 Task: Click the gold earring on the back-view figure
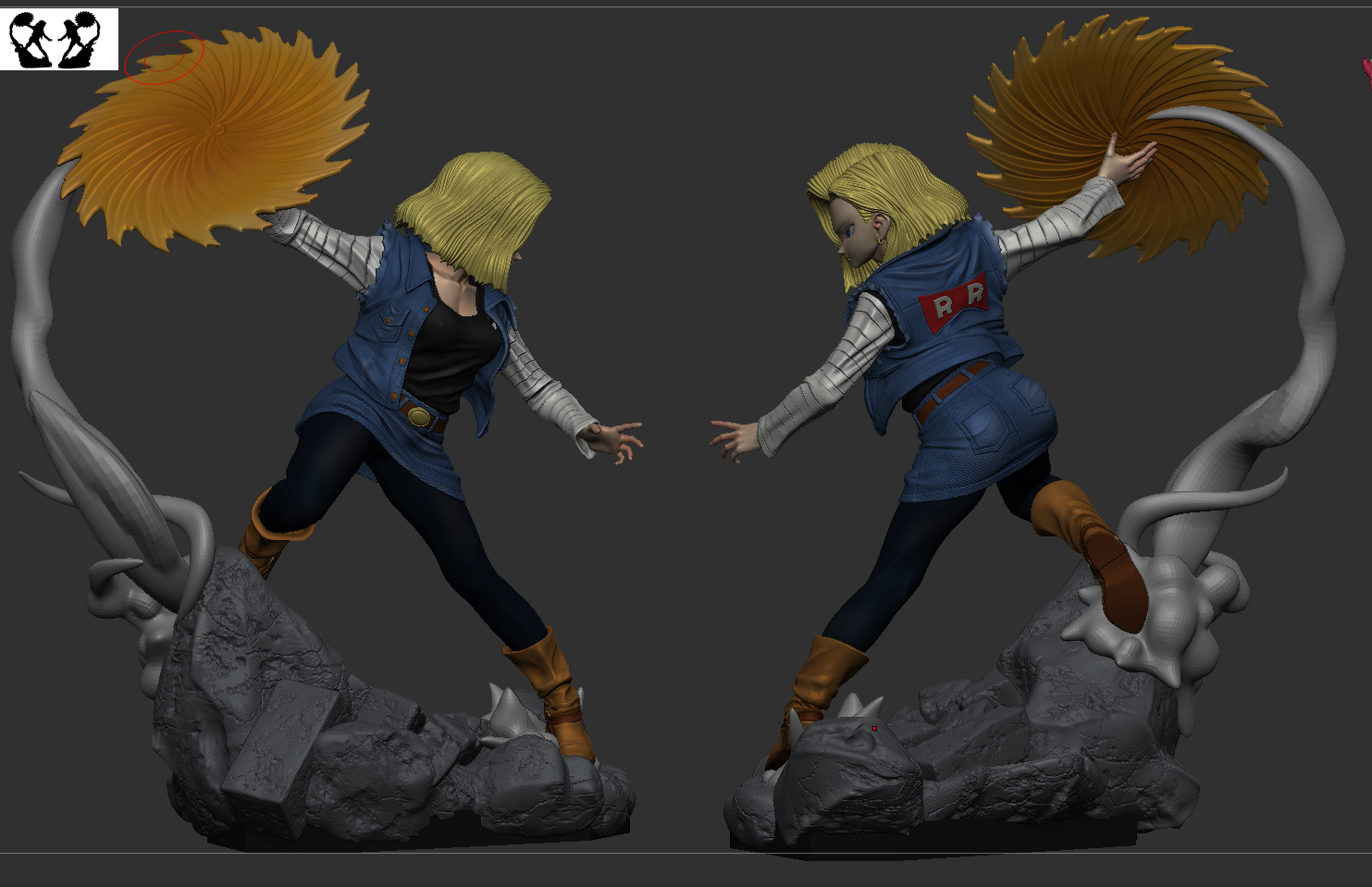tap(880, 240)
